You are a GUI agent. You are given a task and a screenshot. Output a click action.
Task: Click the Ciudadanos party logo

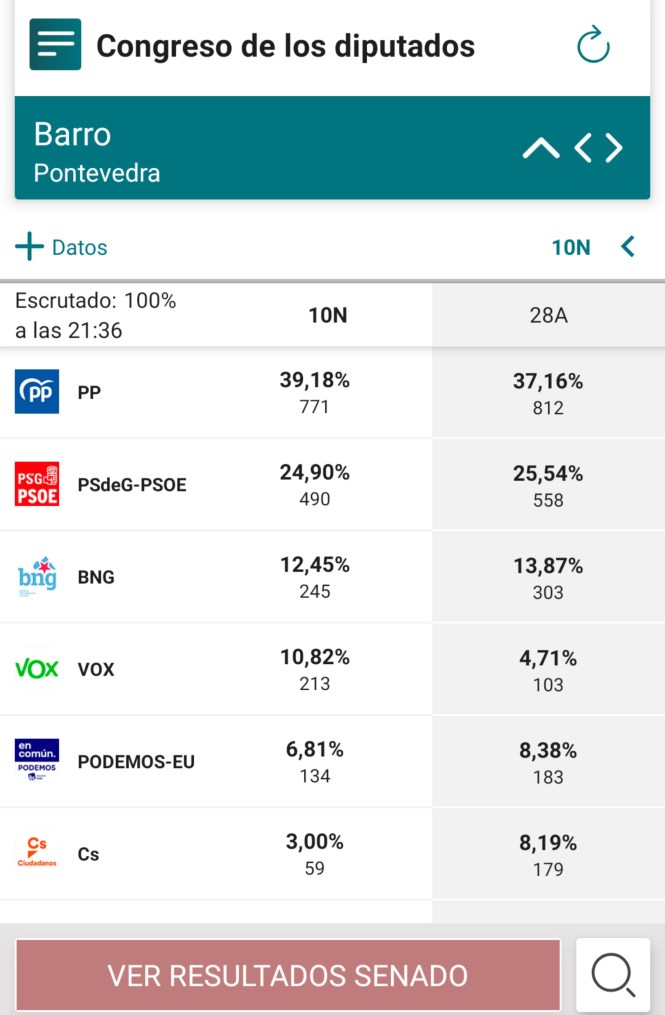point(37,853)
